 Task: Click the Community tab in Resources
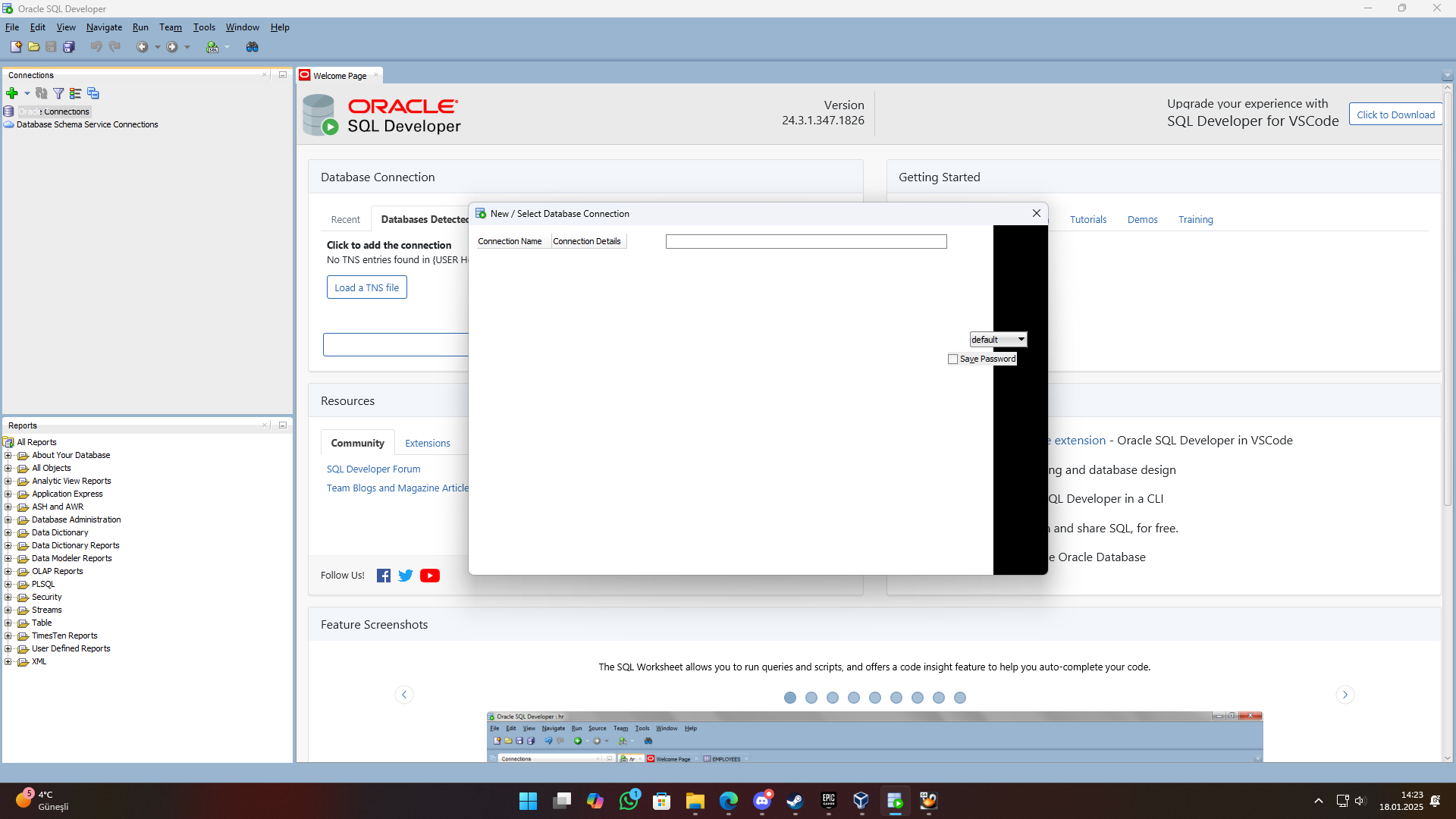point(357,443)
